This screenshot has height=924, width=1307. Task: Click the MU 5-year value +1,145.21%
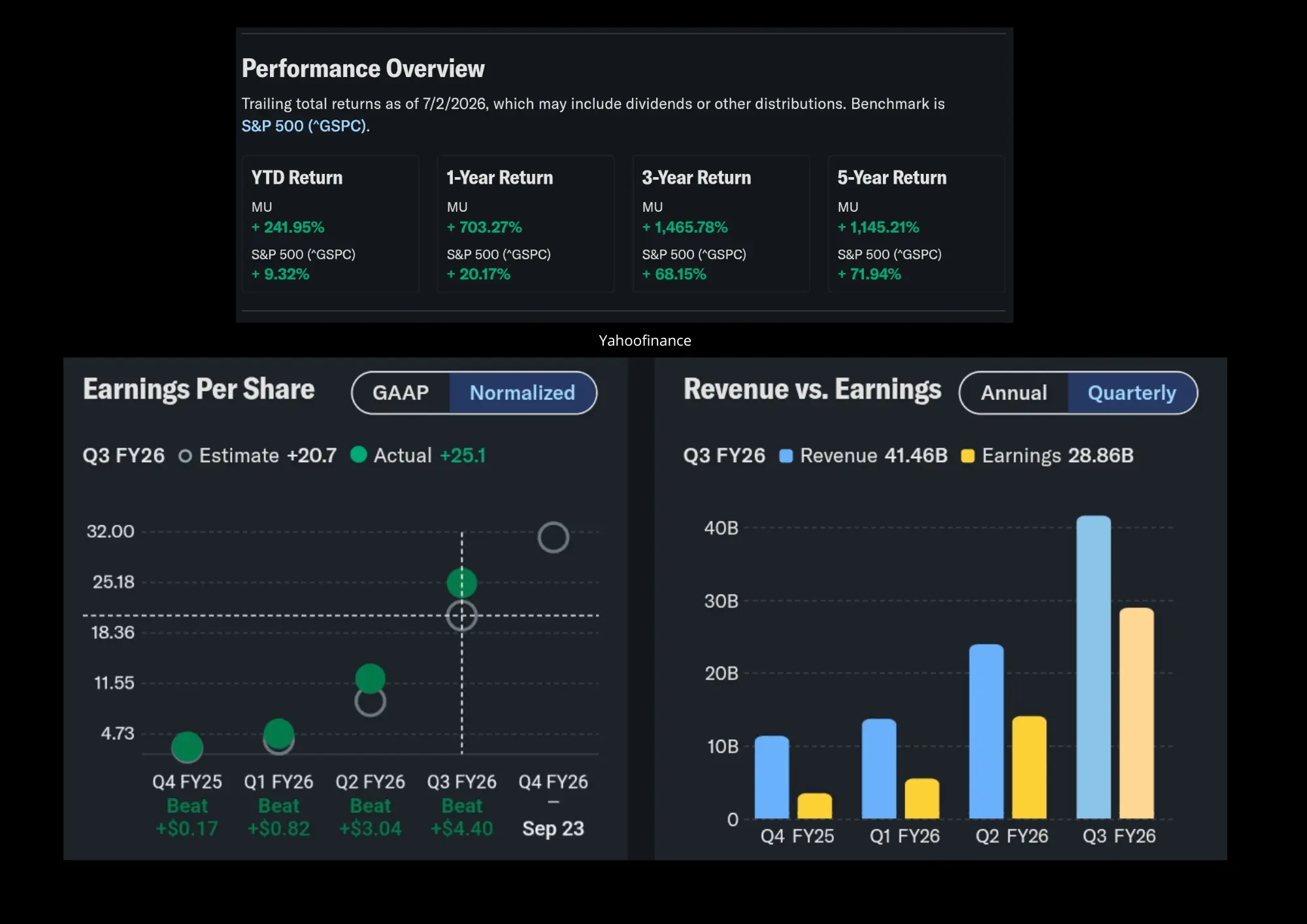click(x=878, y=227)
